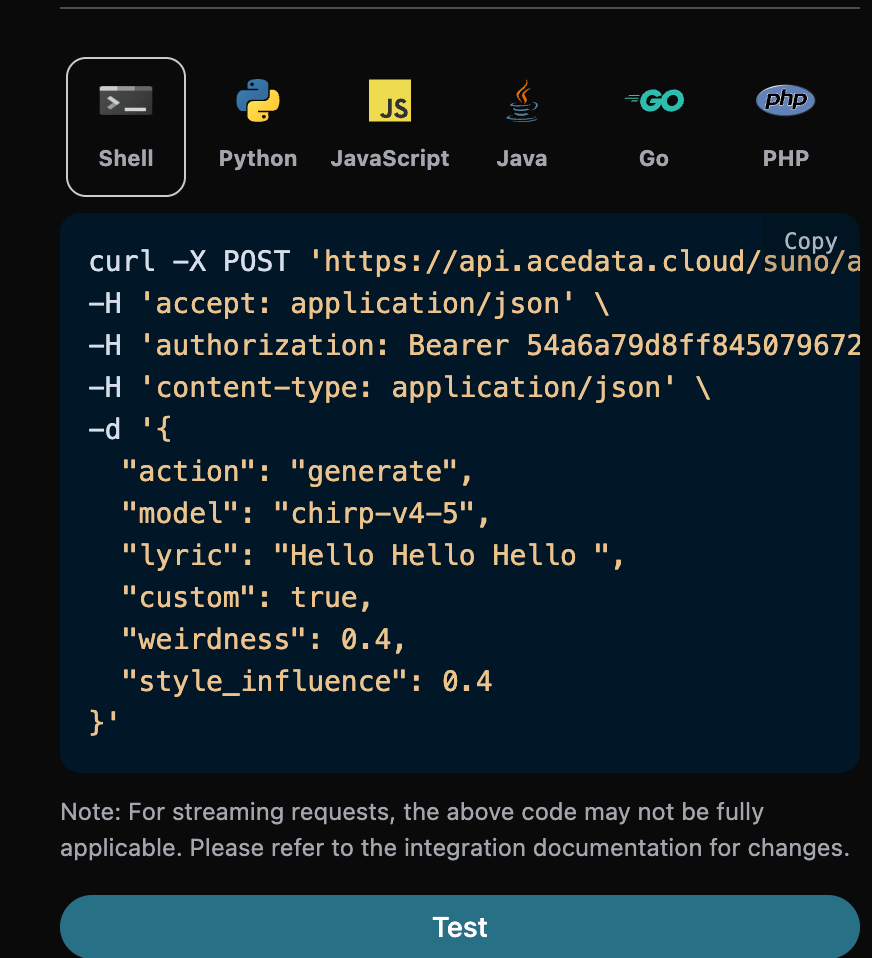This screenshot has width=872, height=958.
Task: Open the JavaScript code tab label
Action: (x=390, y=159)
